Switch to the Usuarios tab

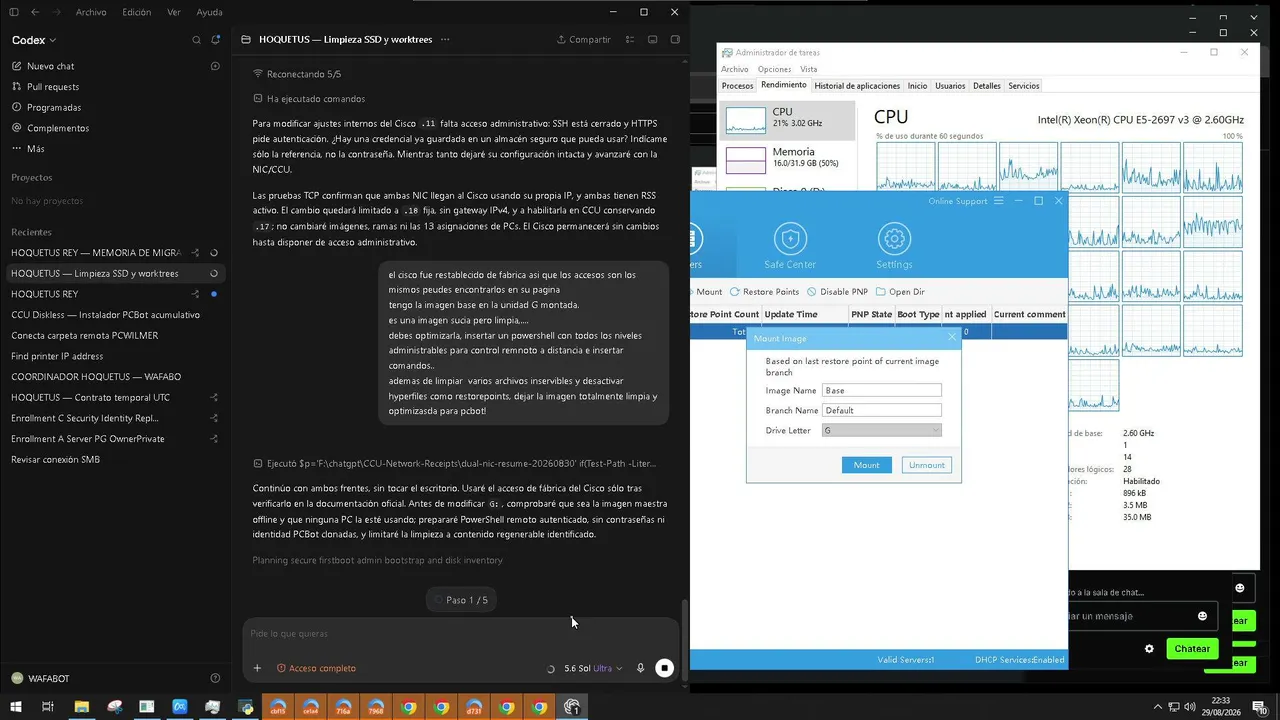click(x=950, y=86)
